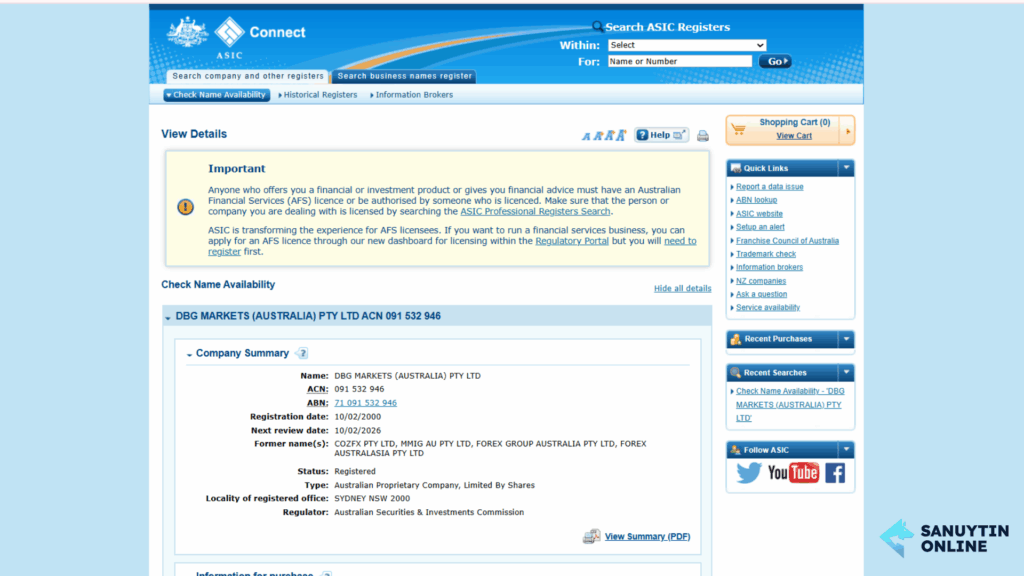The height and width of the screenshot is (576, 1024).
Task: Click the printer icon
Action: (703, 136)
